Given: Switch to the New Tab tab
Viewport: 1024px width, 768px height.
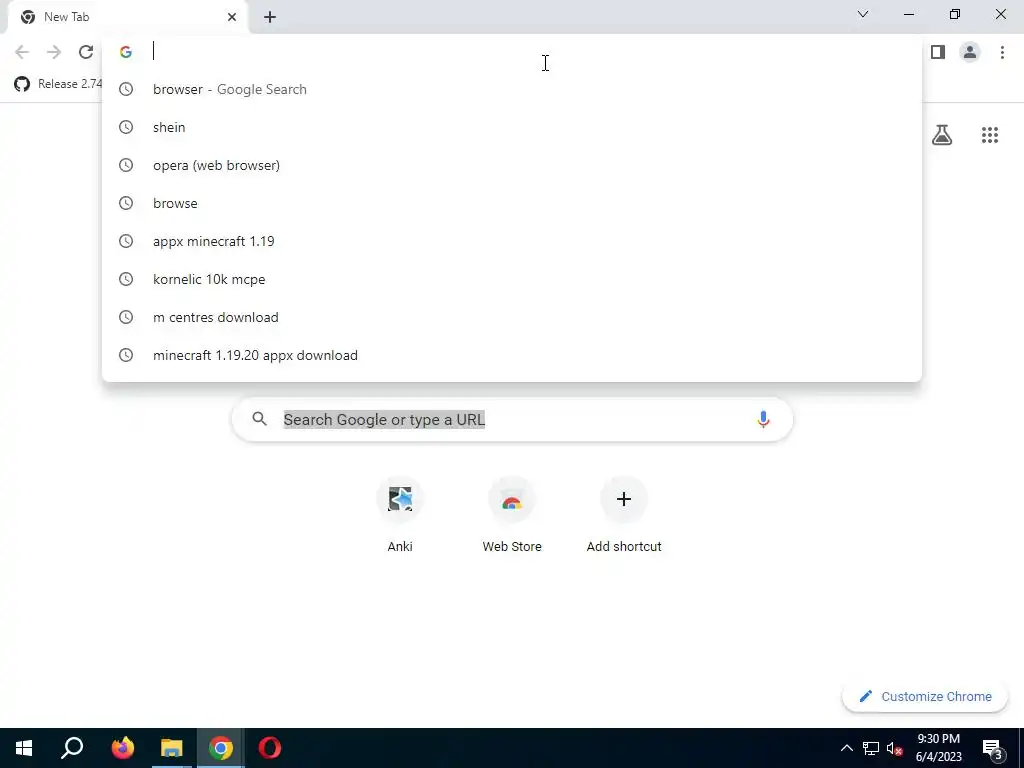Looking at the screenshot, I should [x=128, y=17].
